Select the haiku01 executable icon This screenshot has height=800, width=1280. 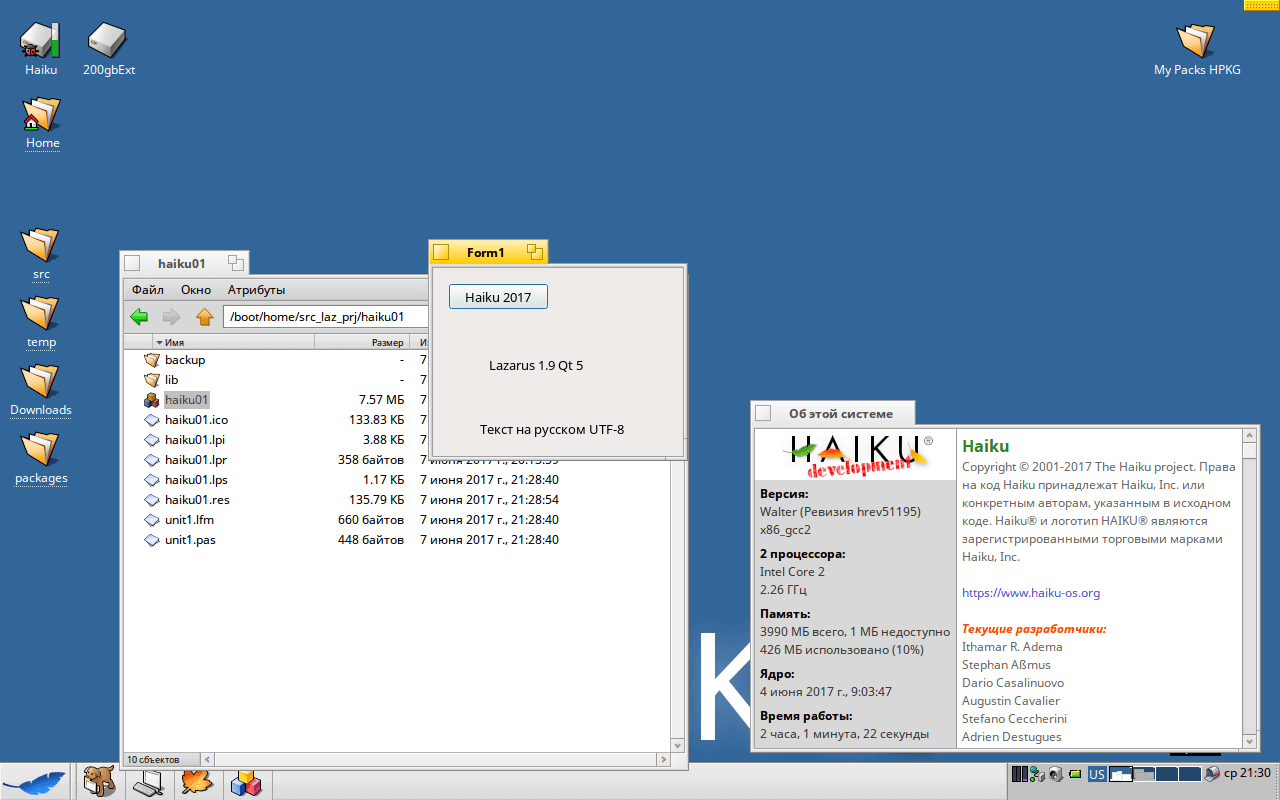152,399
